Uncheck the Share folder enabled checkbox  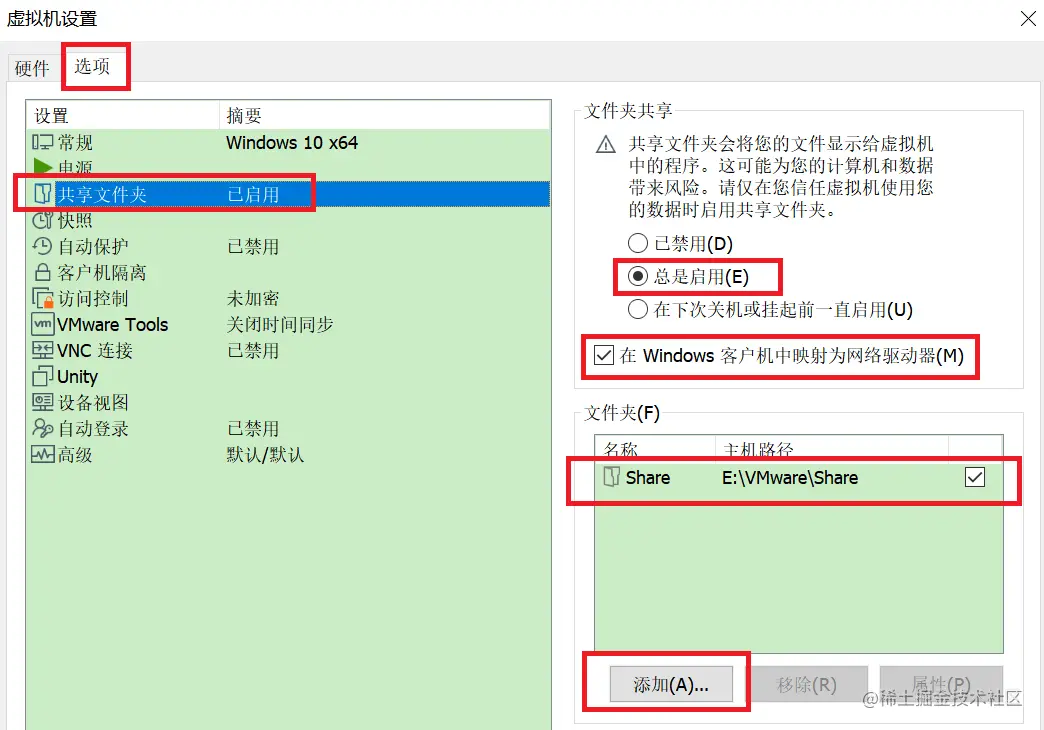(x=975, y=477)
